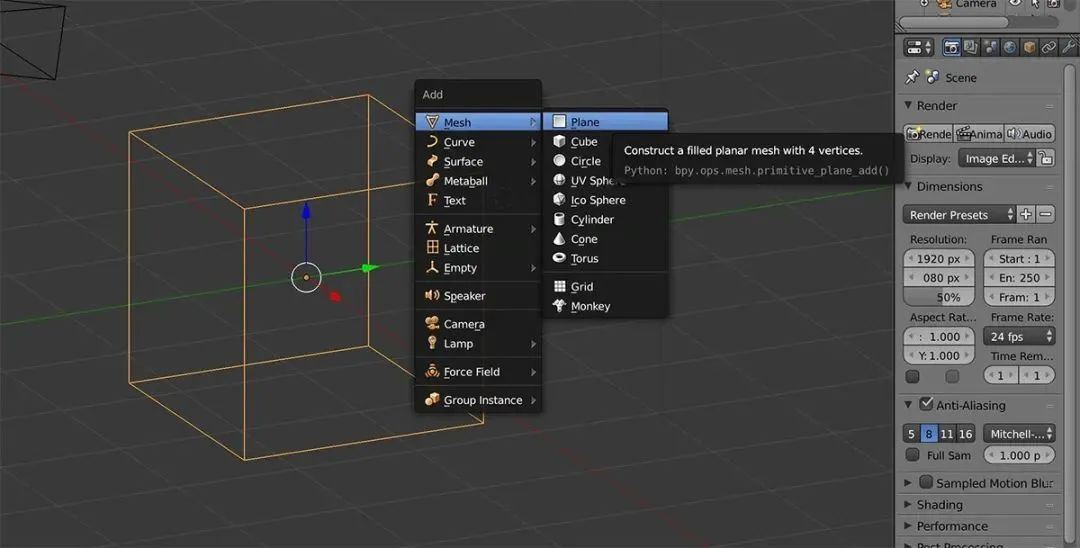Switch to Modifiers wrench tab
This screenshot has height=548, width=1080.
(x=1068, y=48)
